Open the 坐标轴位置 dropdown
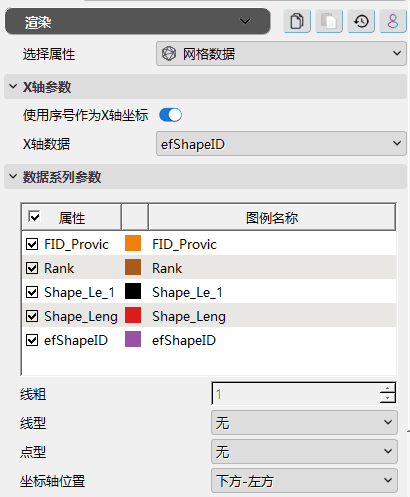The image size is (410, 497). (304, 481)
